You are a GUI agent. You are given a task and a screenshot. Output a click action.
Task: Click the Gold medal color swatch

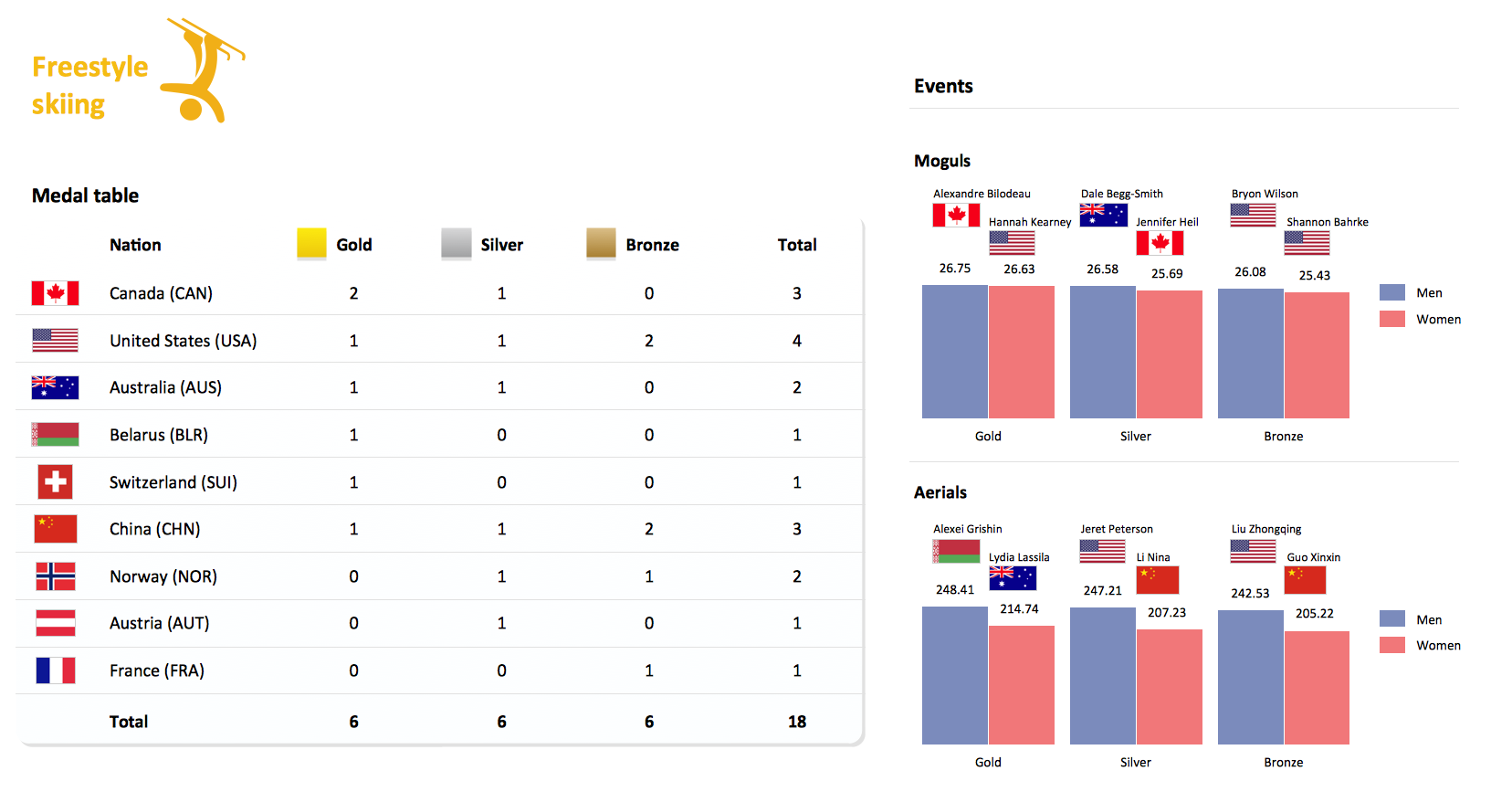pyautogui.click(x=311, y=244)
